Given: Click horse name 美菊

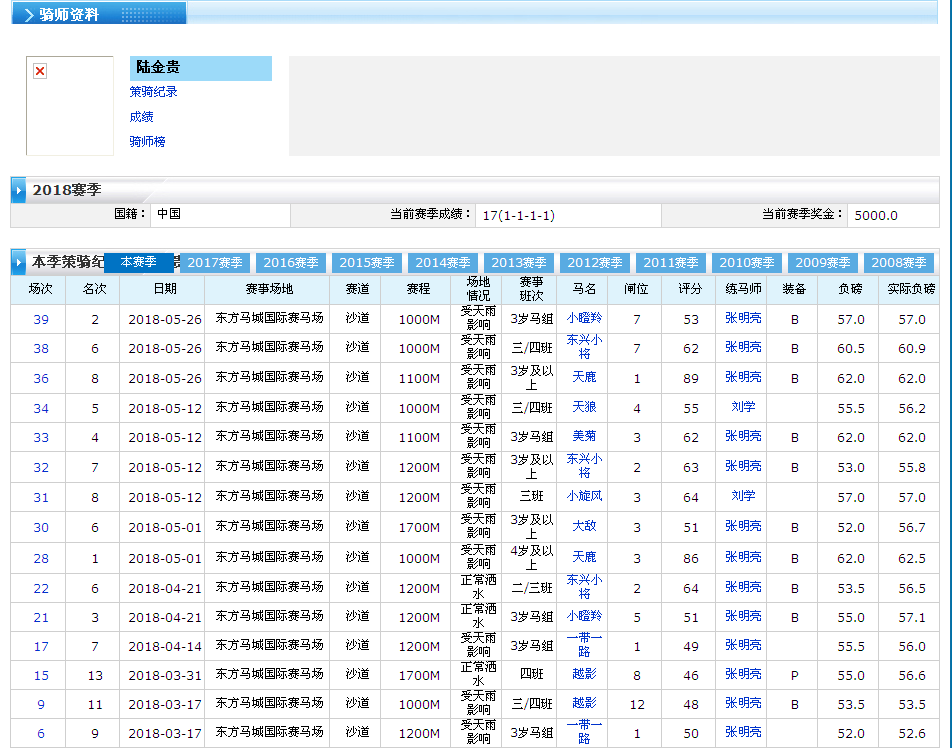Looking at the screenshot, I should click(584, 437).
